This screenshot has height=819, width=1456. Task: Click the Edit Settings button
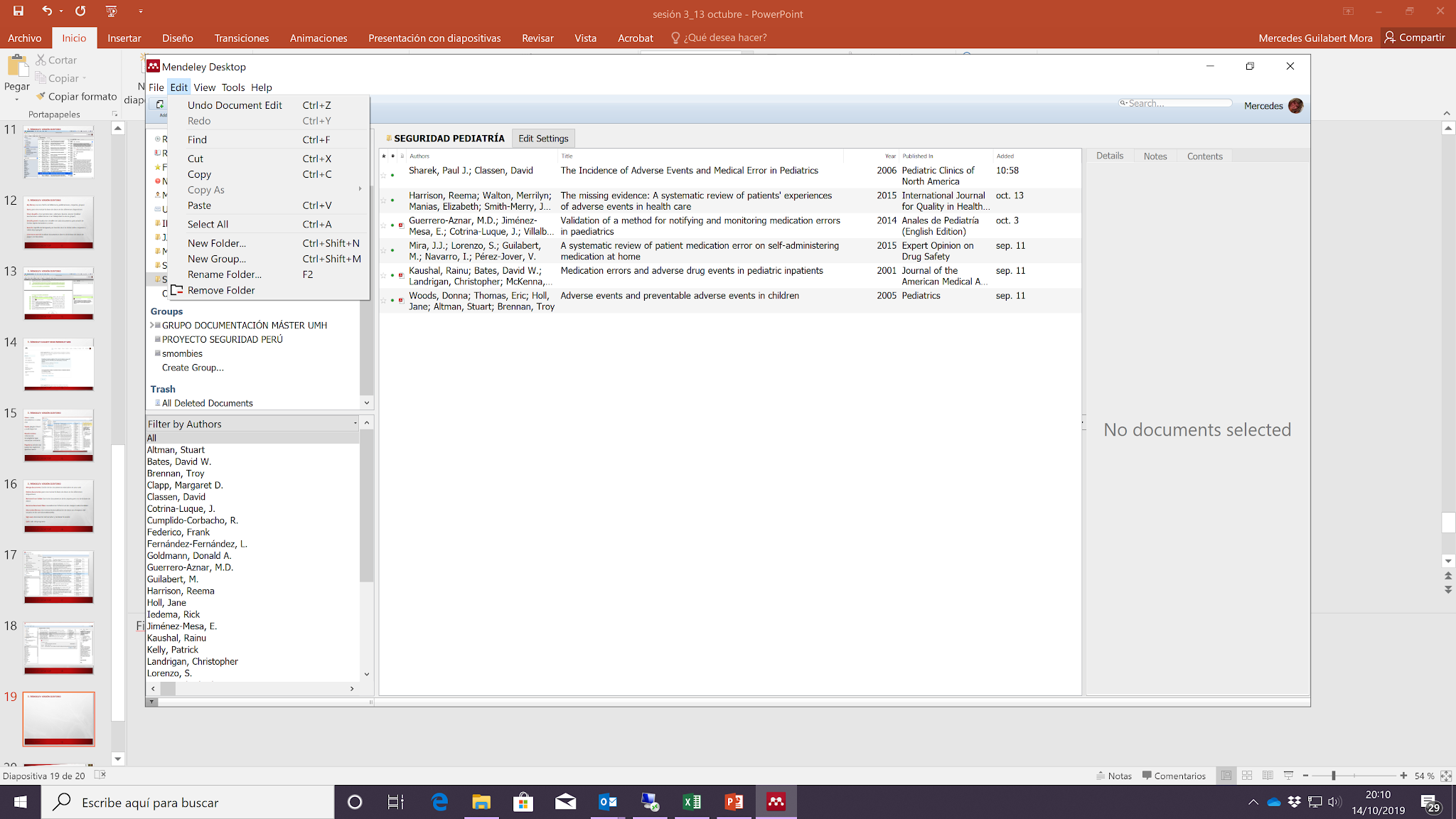coord(543,139)
